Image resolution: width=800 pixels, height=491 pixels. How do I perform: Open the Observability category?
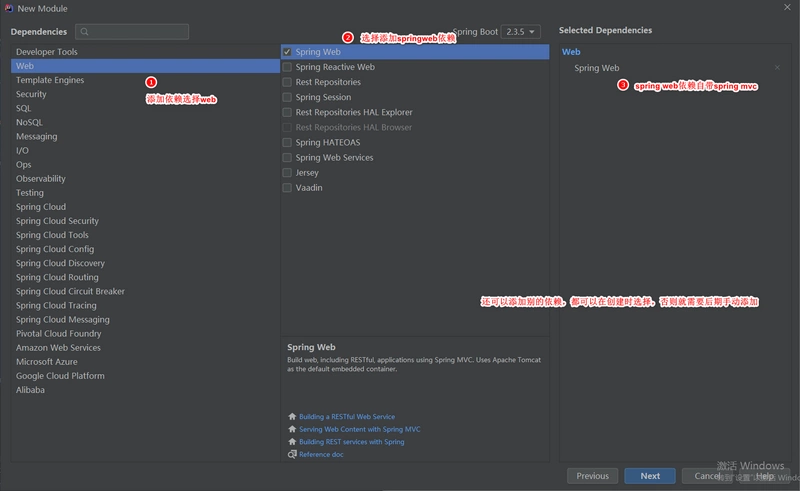145,179
